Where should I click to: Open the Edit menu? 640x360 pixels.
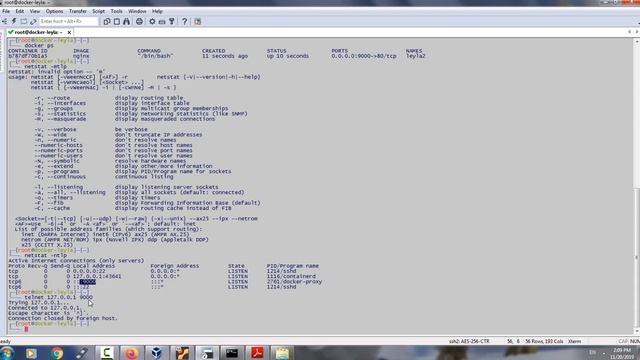[x=20, y=11]
